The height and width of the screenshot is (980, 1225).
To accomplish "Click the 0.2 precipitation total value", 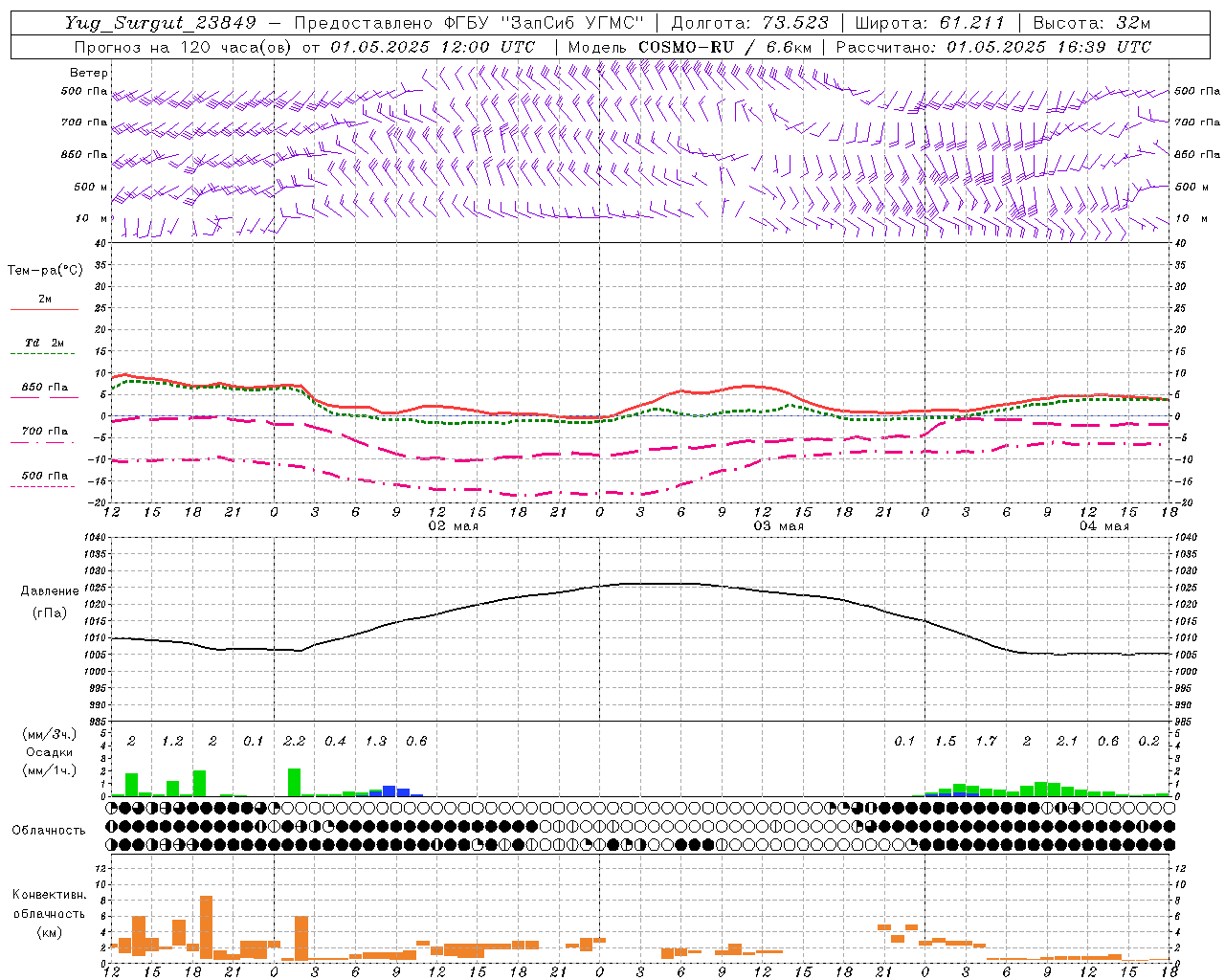I will point(1148,742).
